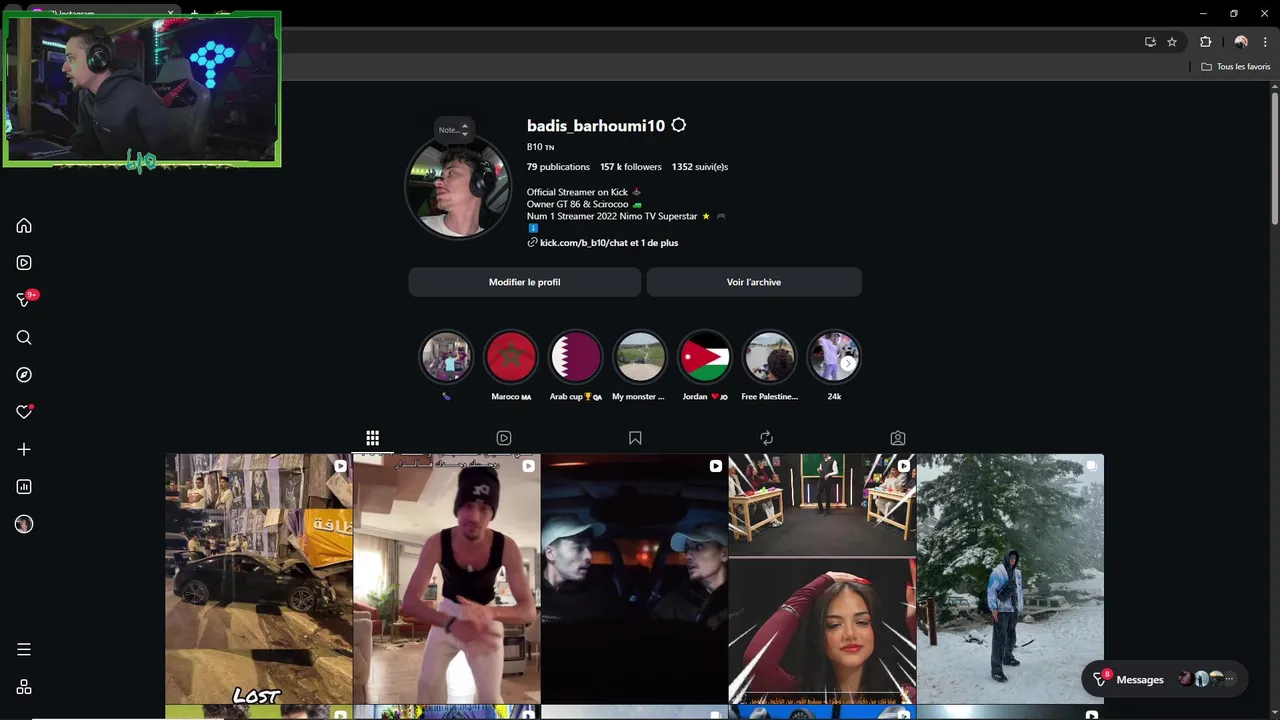The width and height of the screenshot is (1280, 720).
Task: Open Chrome profile avatar
Action: click(1241, 42)
